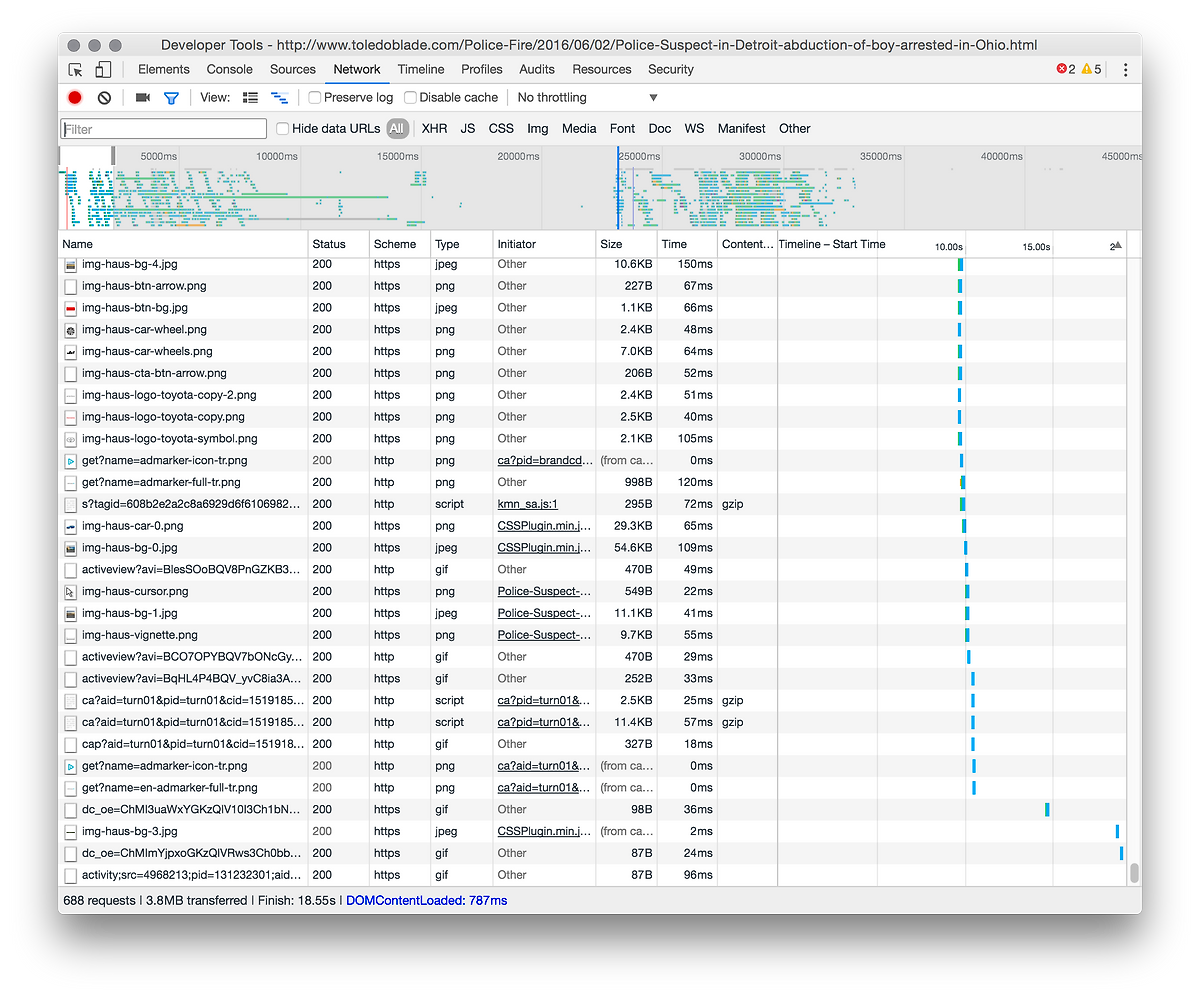Open Police-Suspect initiator link for img-haus-cursor.png

(x=545, y=592)
